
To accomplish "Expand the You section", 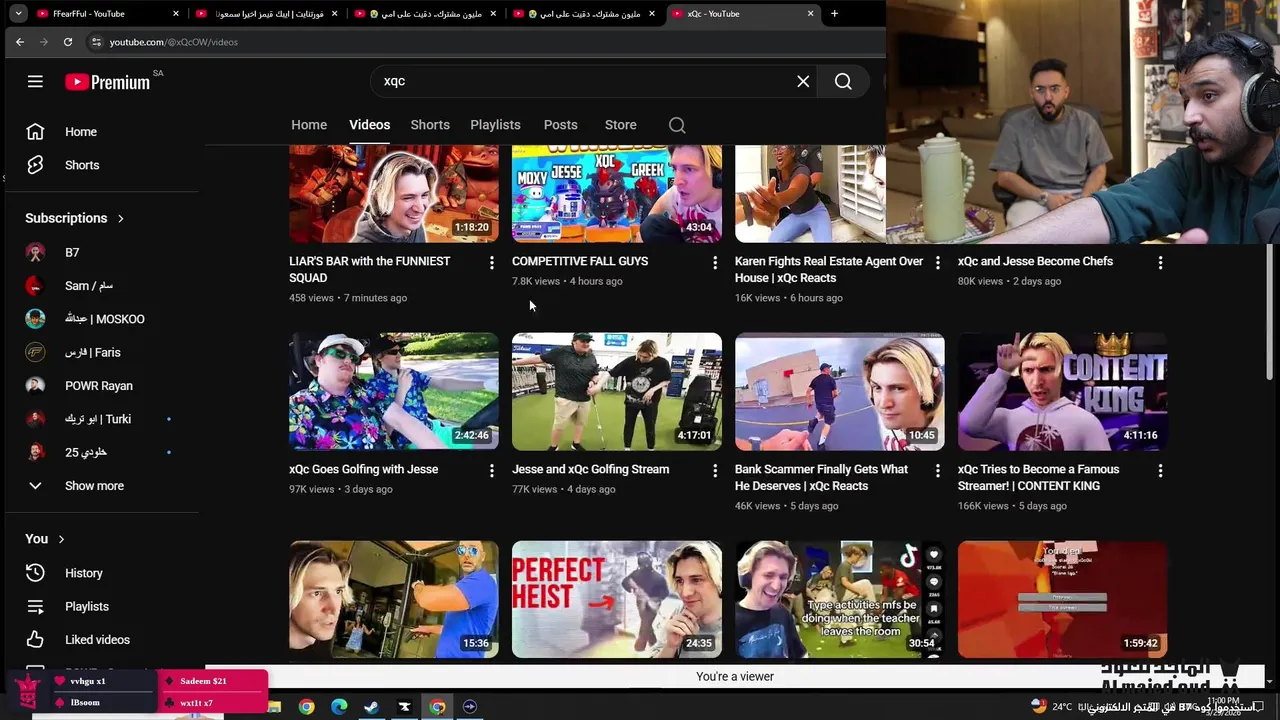I will (x=45, y=539).
